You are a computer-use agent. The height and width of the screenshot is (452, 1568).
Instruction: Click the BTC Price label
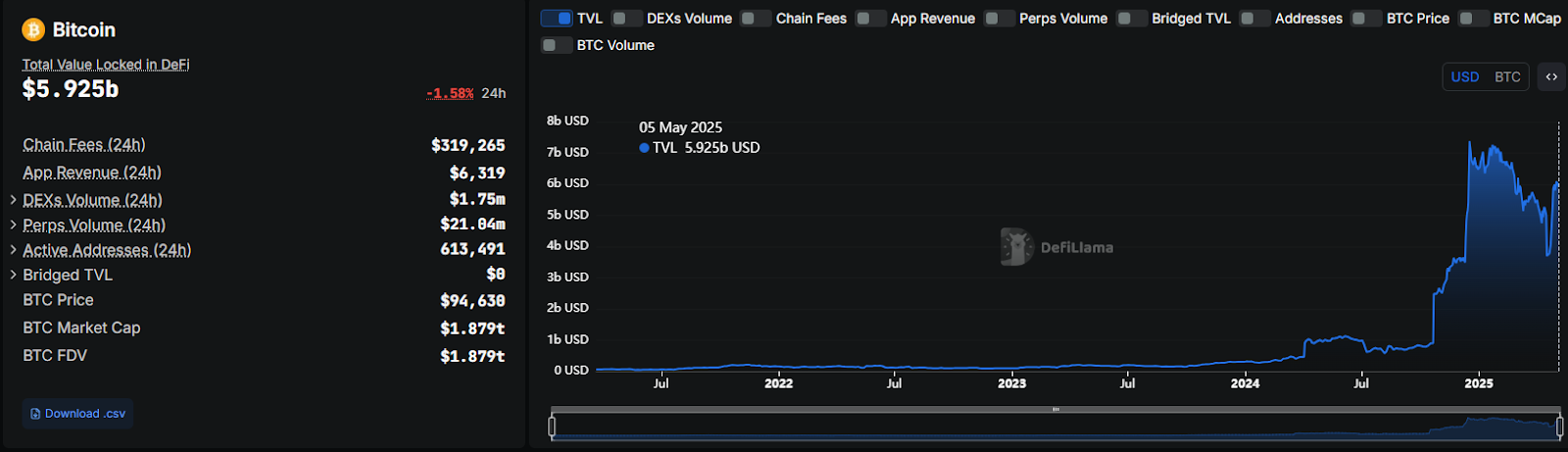[x=58, y=300]
